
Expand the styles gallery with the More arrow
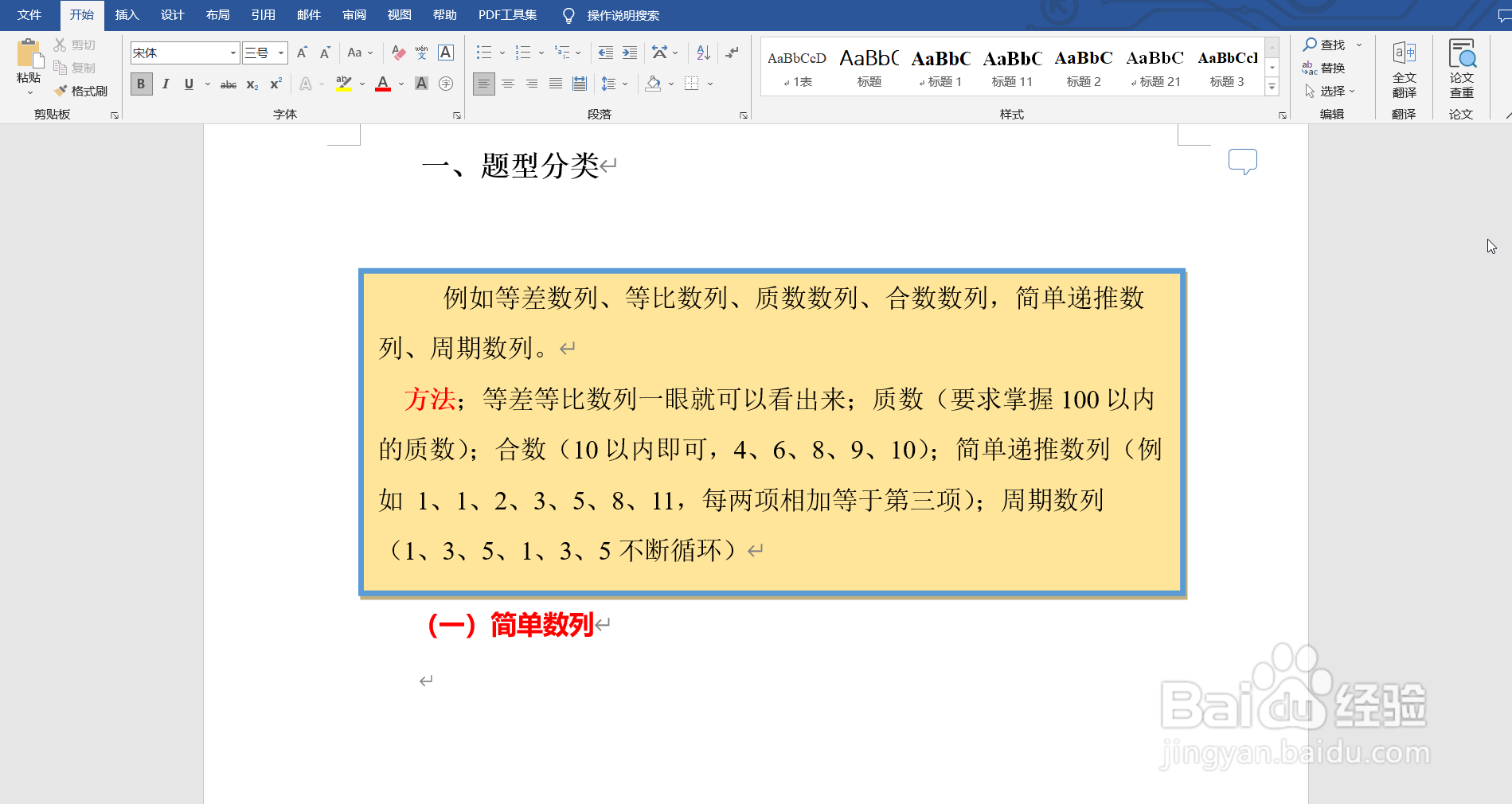(x=1272, y=88)
